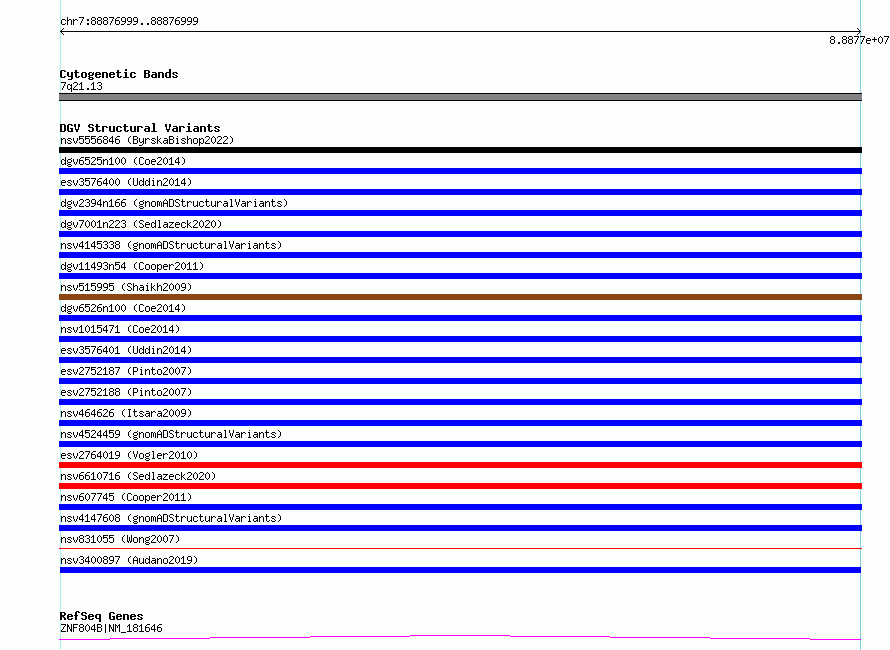The width and height of the screenshot is (890, 650).
Task: Click the thin red nsv831055 line
Action: [460, 548]
